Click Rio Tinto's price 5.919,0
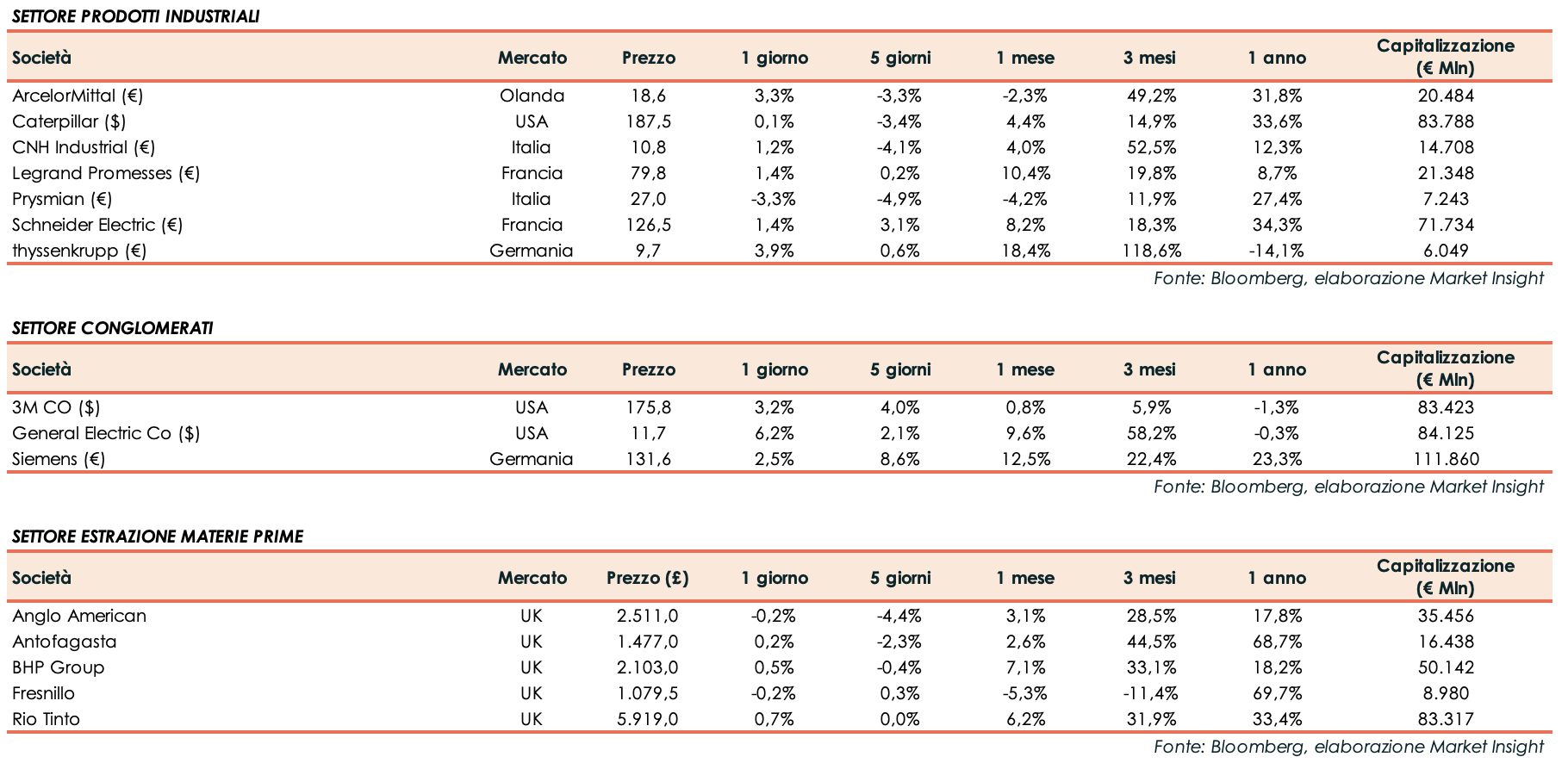Viewport: 1568px width, 763px height. (648, 719)
